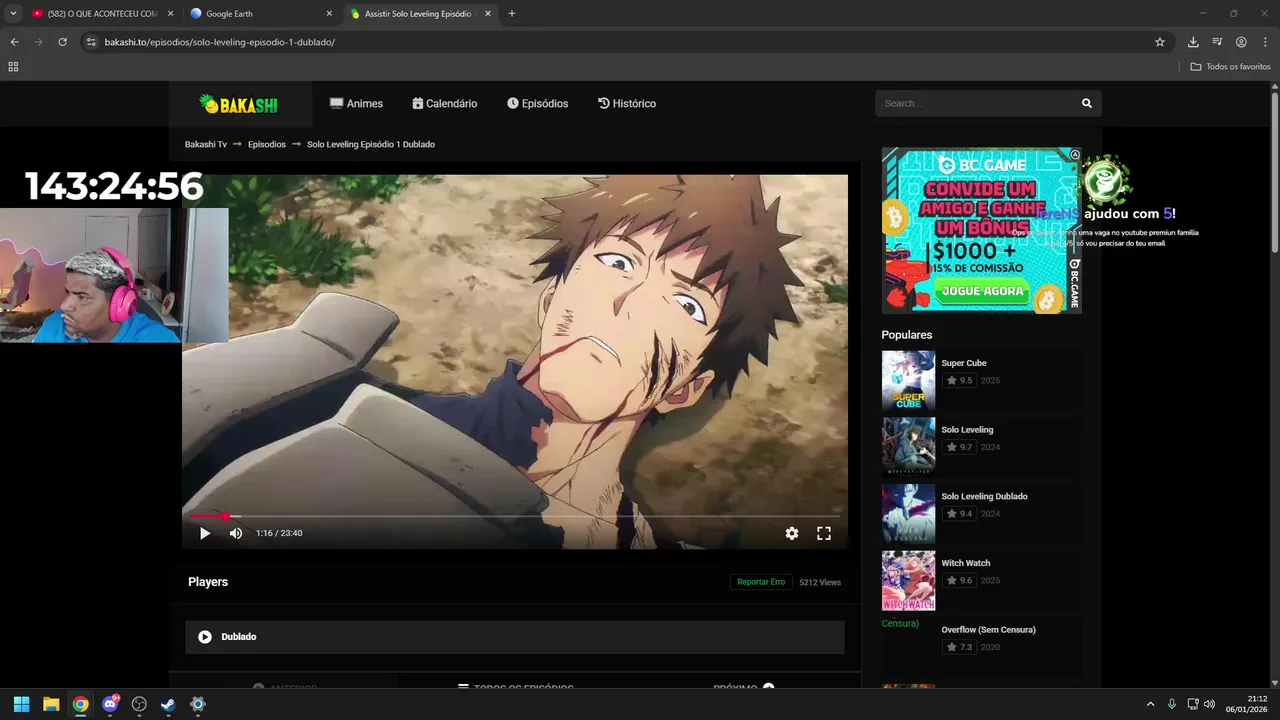This screenshot has height=720, width=1280.
Task: Bookmark this page with the star icon
Action: (1160, 42)
